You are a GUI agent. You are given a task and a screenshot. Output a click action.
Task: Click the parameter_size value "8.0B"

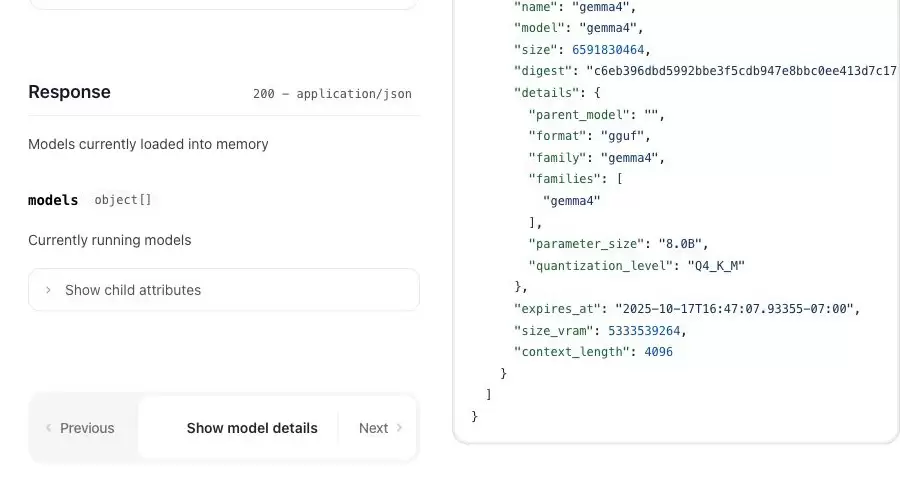[680, 244]
